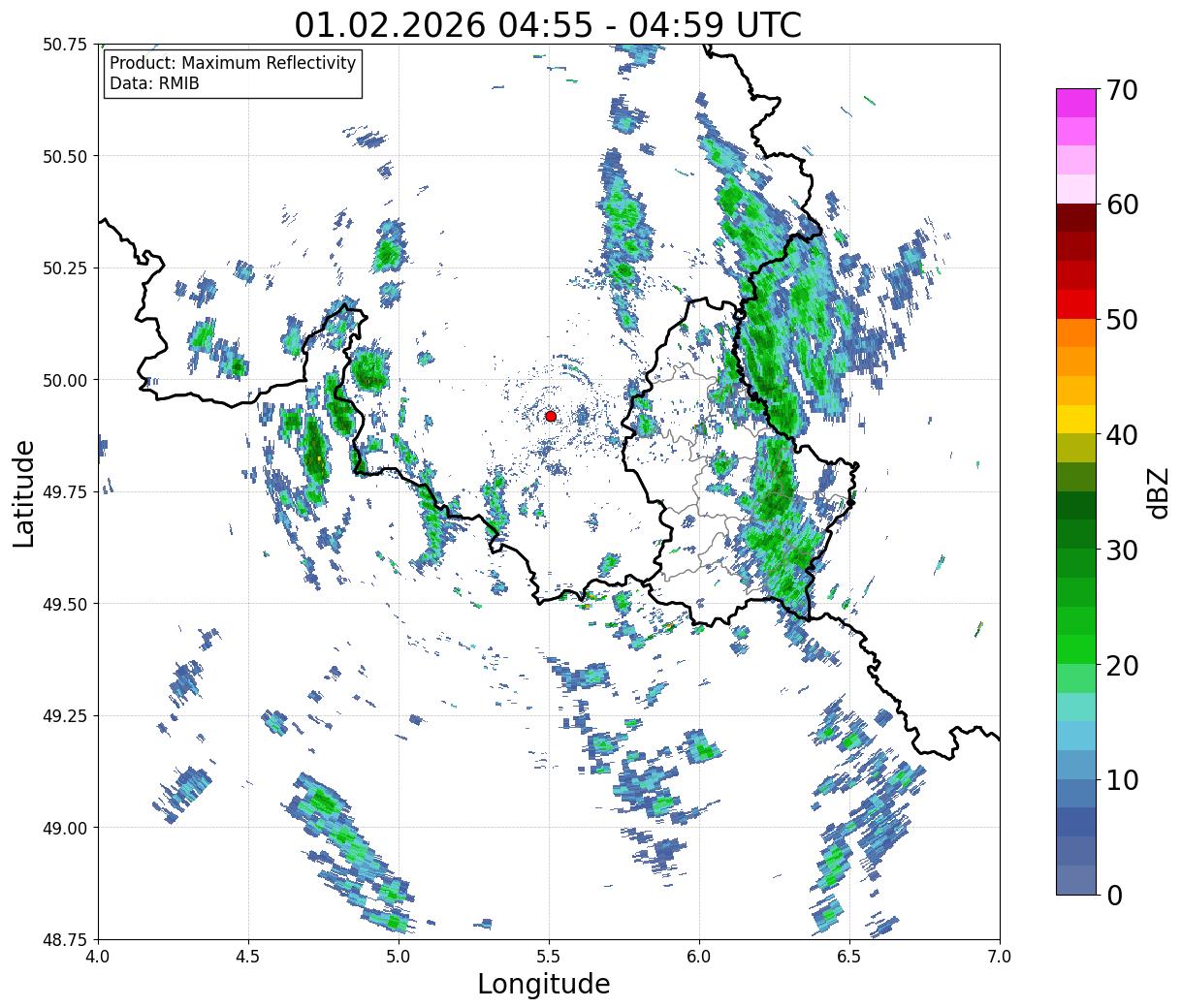
Task: Click the longitude tick label 5.5
Action: click(549, 957)
